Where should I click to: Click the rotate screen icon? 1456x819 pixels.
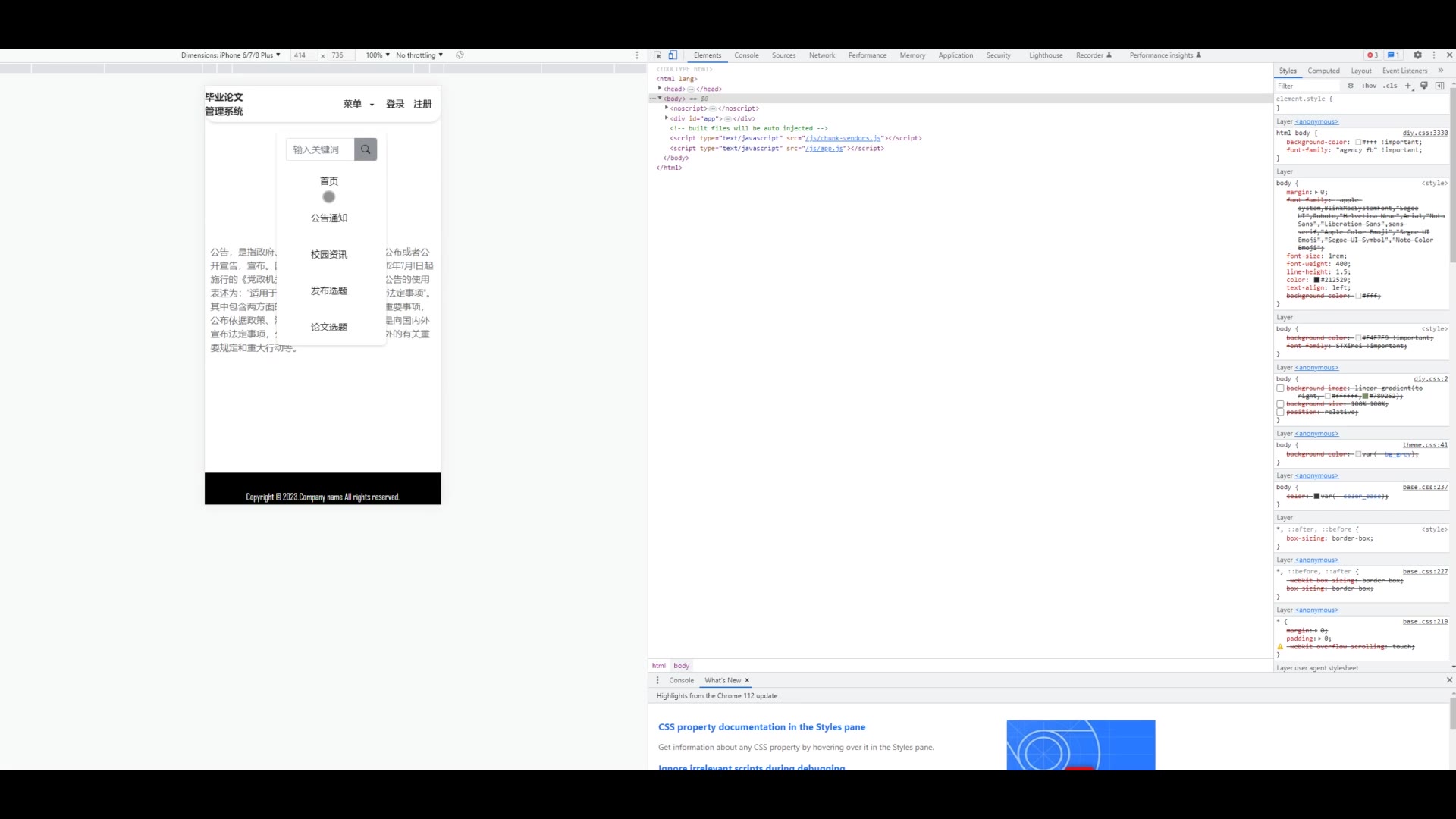(460, 55)
